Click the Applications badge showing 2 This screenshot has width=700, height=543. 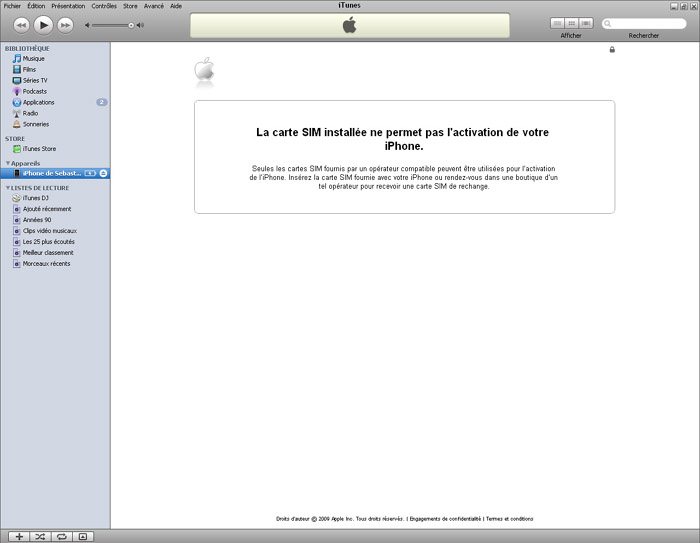coord(102,102)
